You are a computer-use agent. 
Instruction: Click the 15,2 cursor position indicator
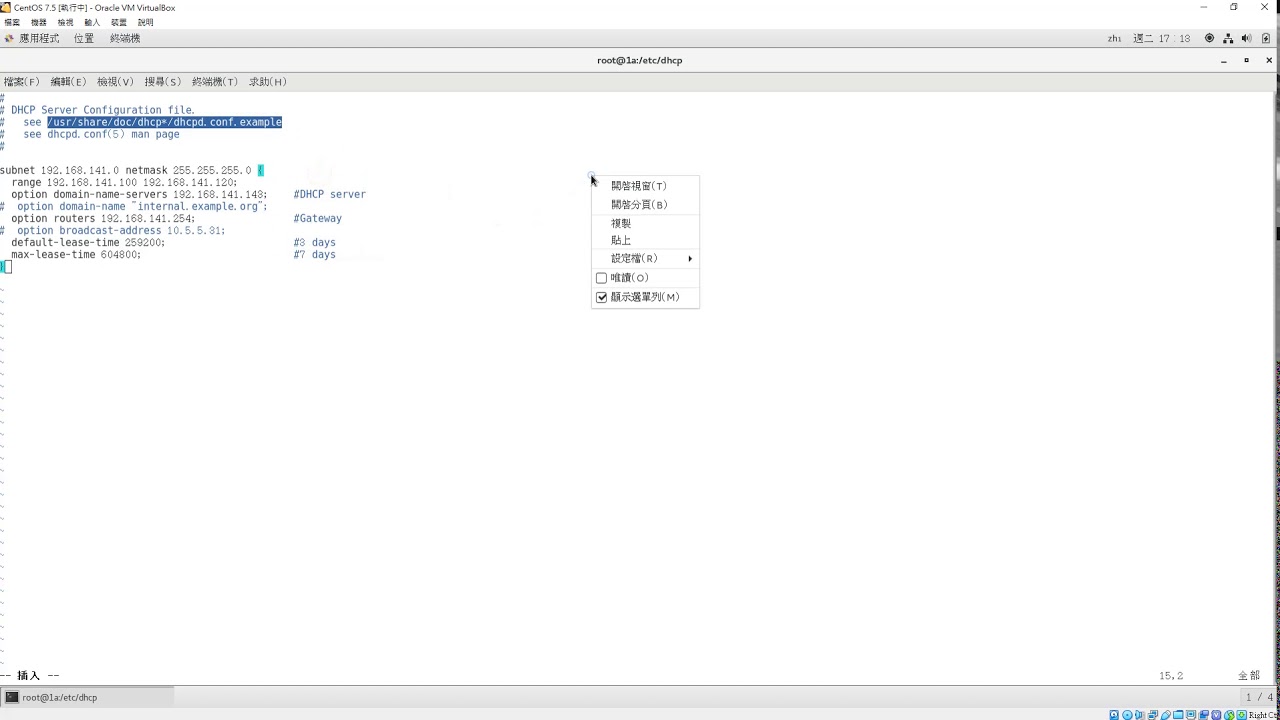coord(1171,676)
